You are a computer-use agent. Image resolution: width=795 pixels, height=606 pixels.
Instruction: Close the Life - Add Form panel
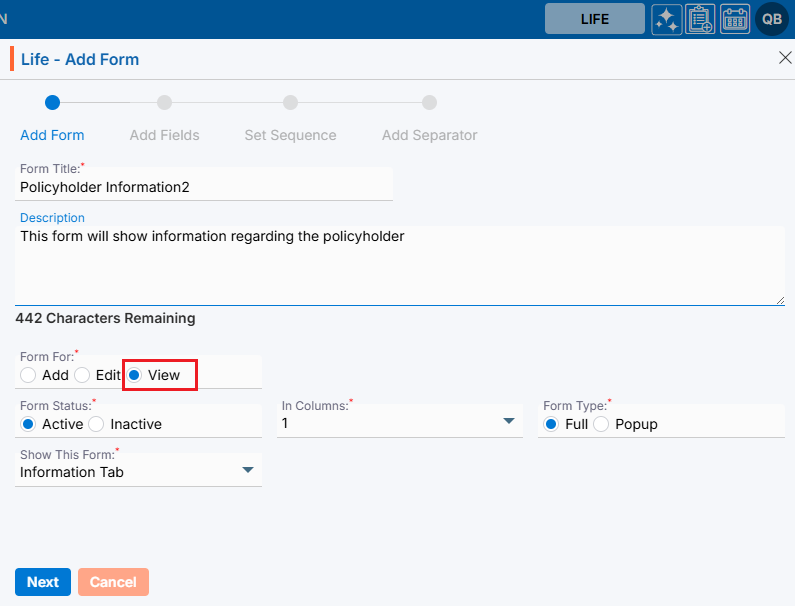click(x=785, y=58)
